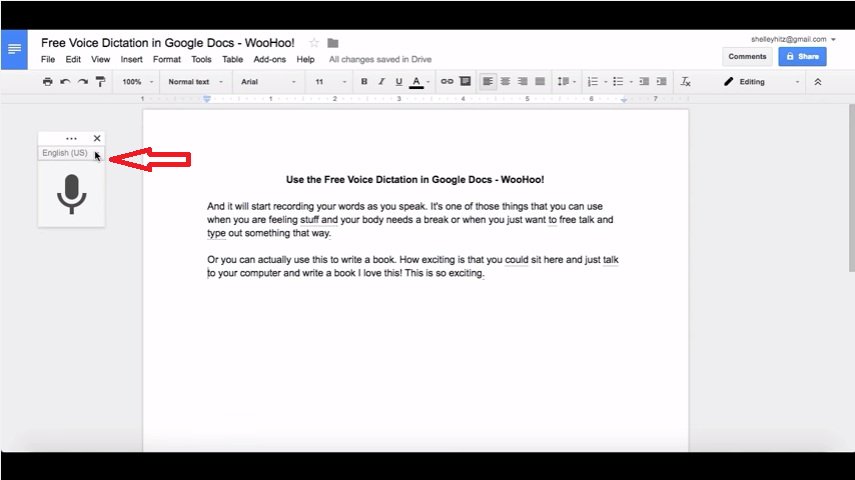855x480 pixels.
Task: Open the 100% zoom dropdown
Action: [137, 82]
